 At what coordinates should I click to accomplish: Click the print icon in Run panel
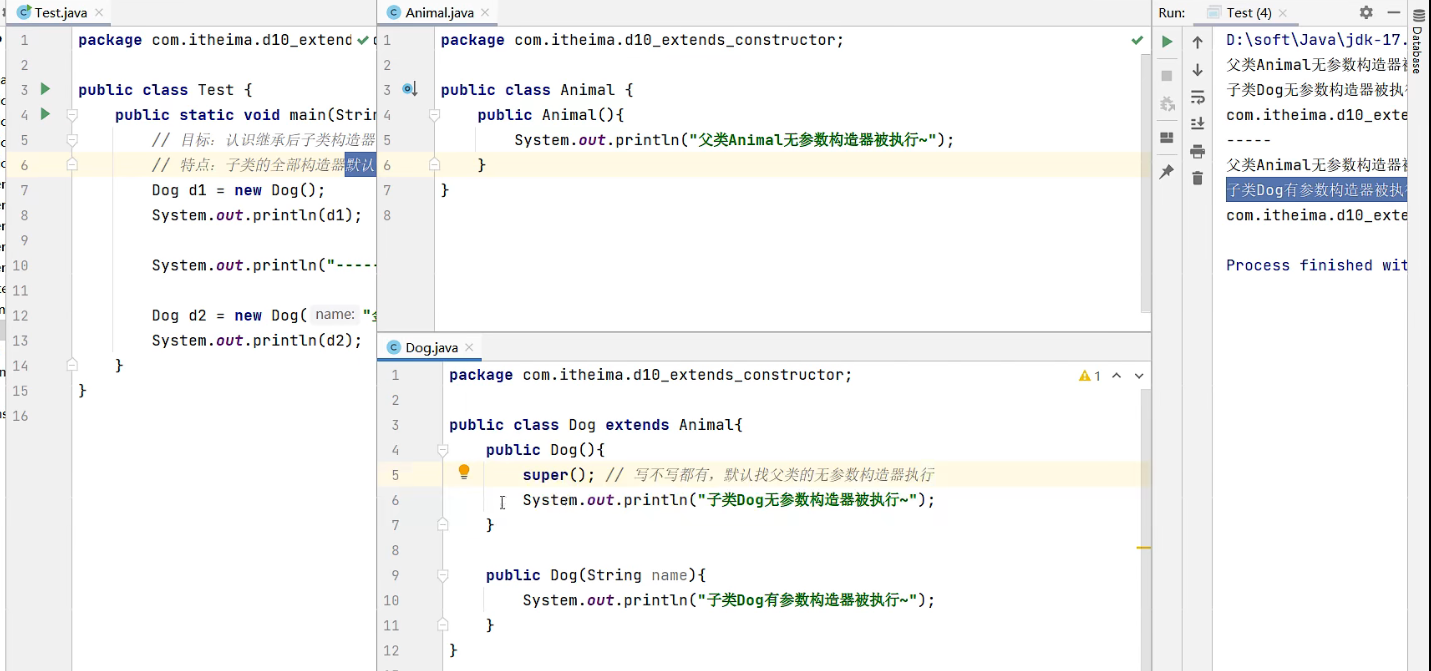(x=1197, y=151)
